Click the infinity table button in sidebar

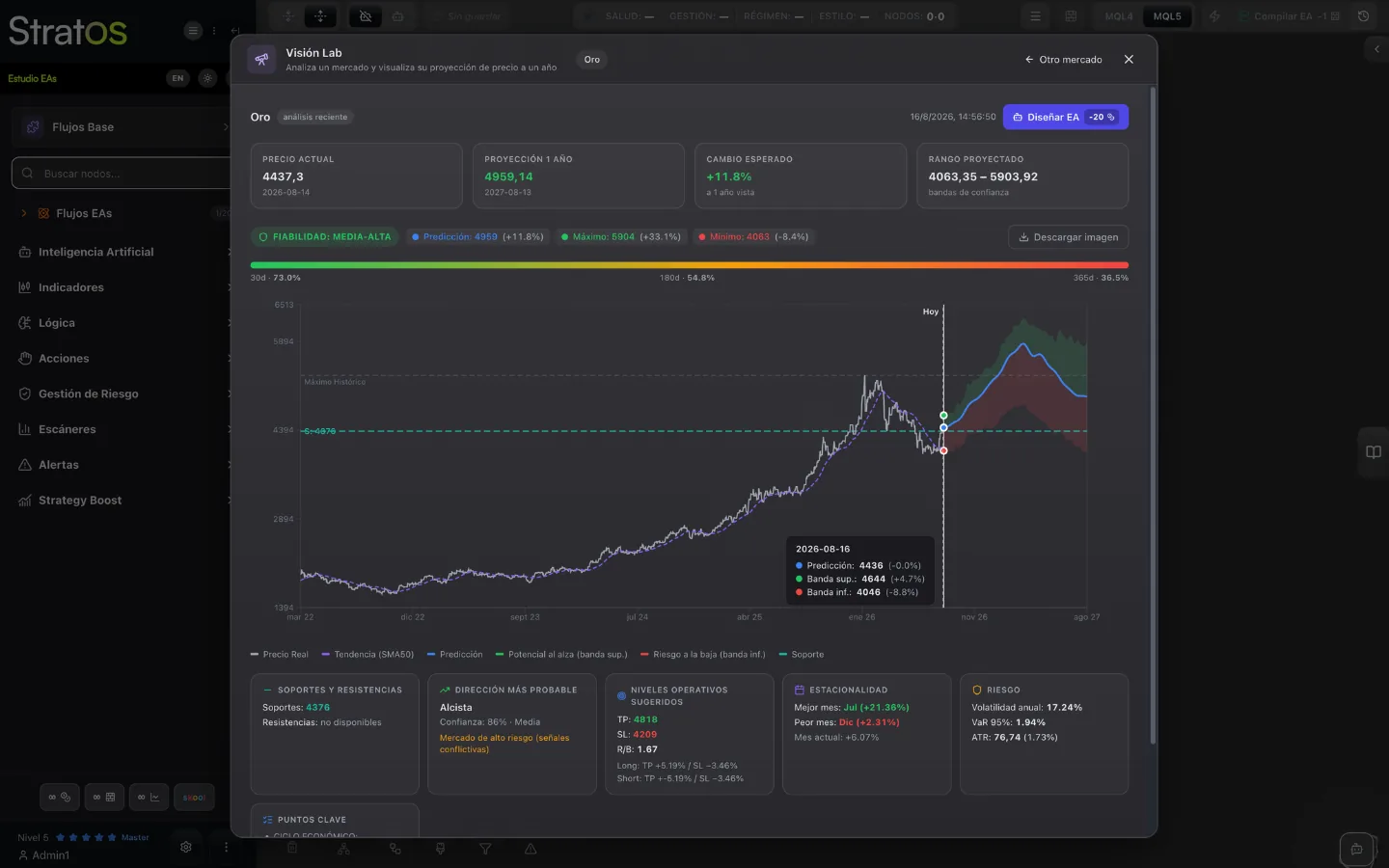[x=104, y=797]
